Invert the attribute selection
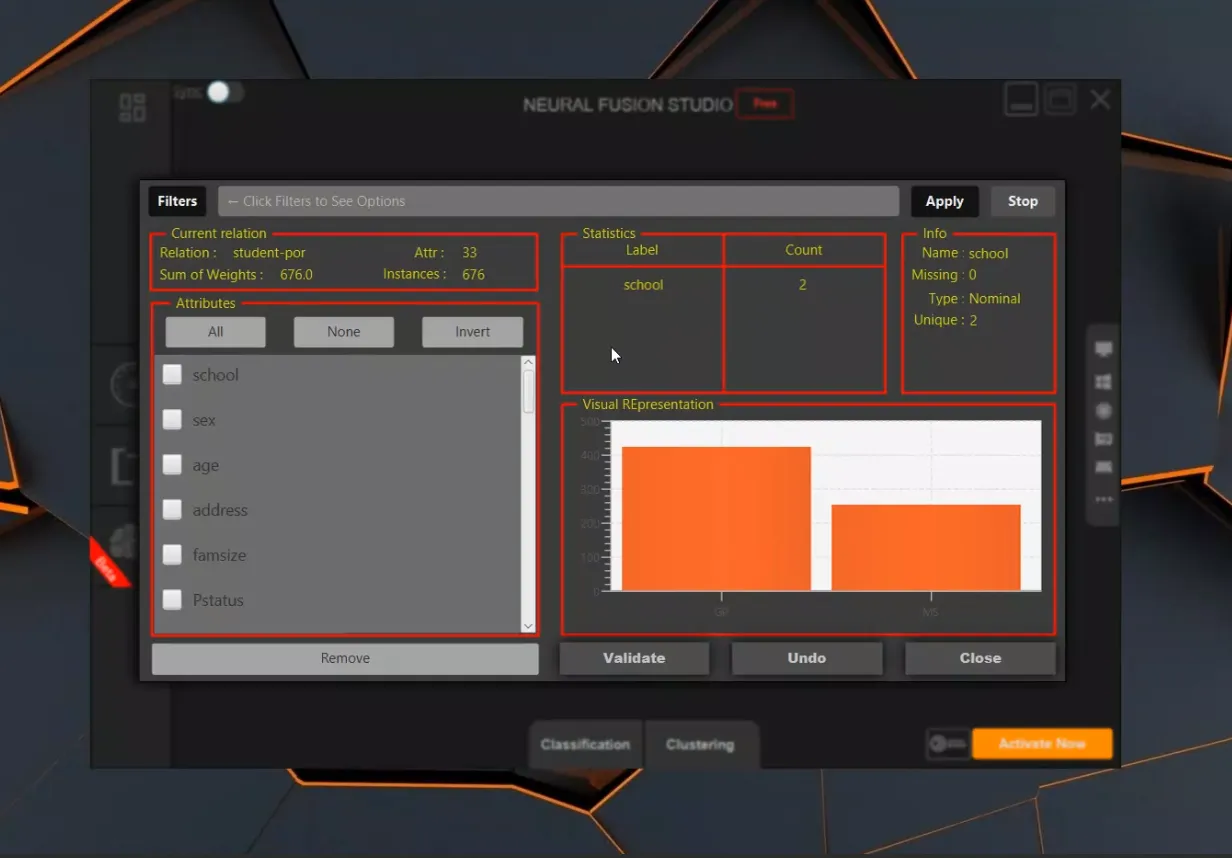 472,332
